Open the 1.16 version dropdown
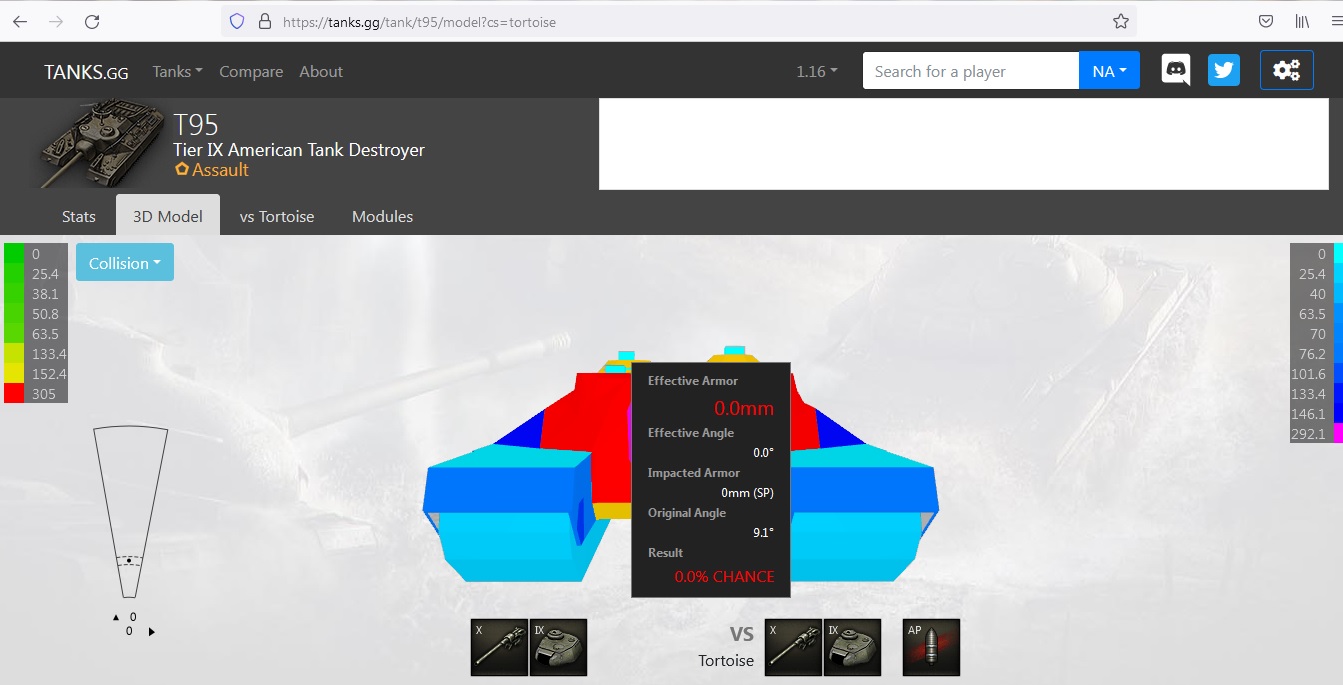This screenshot has width=1343, height=685. (x=817, y=72)
